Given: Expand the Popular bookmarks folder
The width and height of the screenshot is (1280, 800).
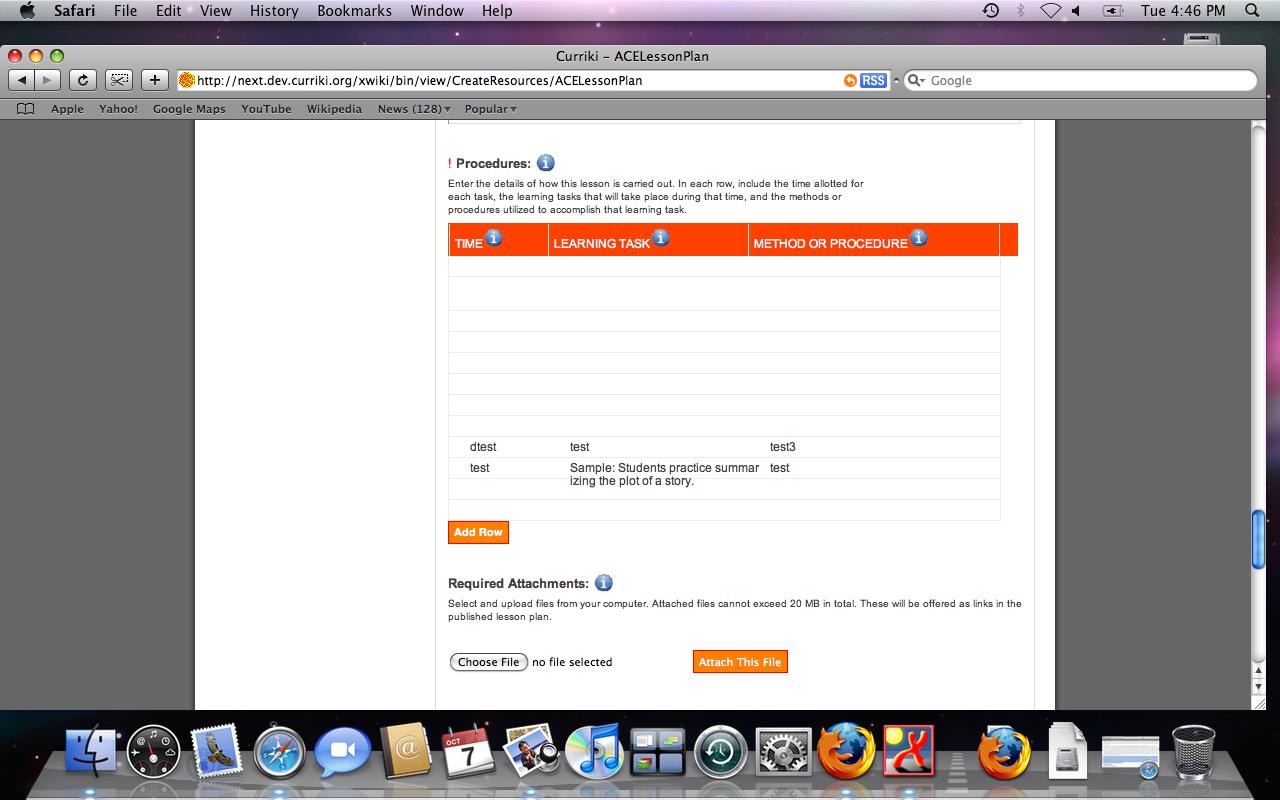Looking at the screenshot, I should [x=490, y=109].
